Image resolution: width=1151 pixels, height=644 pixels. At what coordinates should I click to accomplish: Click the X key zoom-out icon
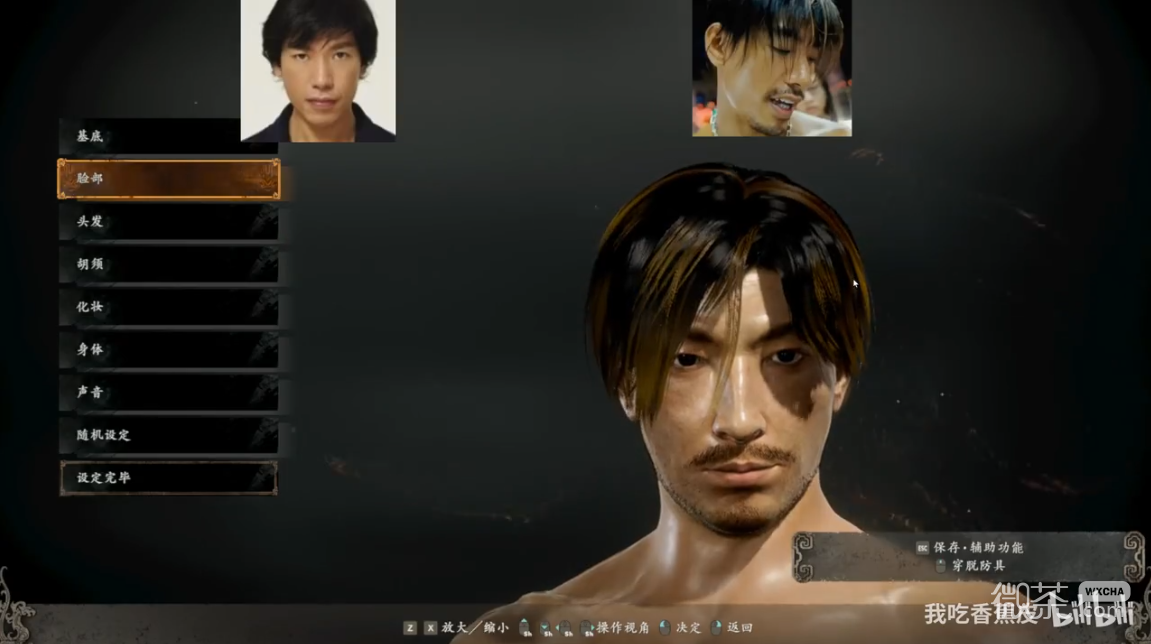click(430, 627)
